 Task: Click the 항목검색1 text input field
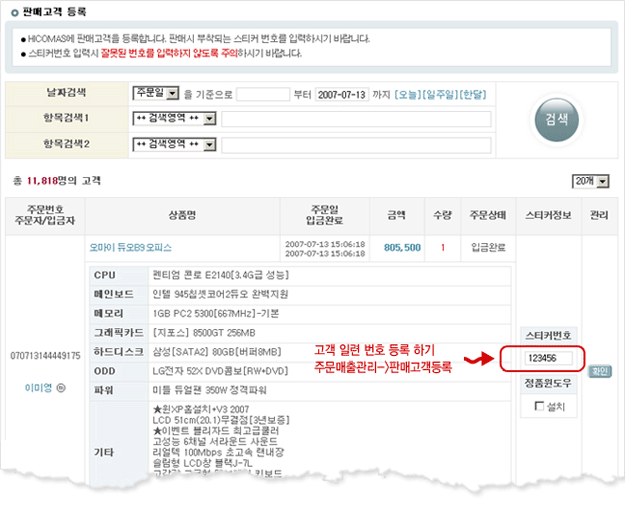356,119
